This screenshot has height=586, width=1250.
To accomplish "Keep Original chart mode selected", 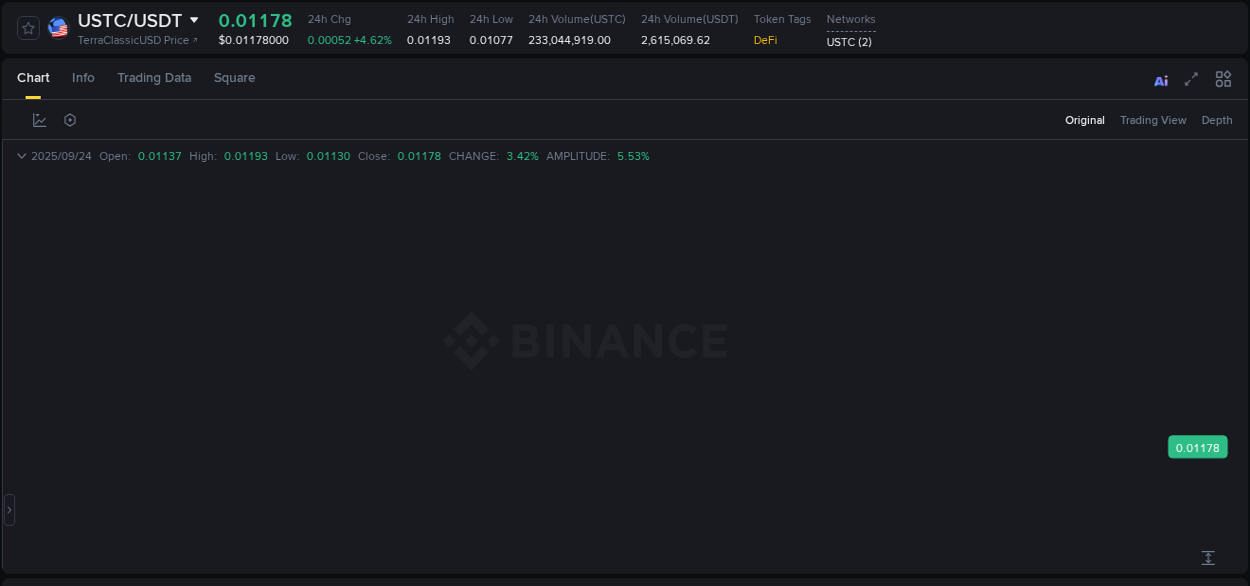I will [1084, 120].
